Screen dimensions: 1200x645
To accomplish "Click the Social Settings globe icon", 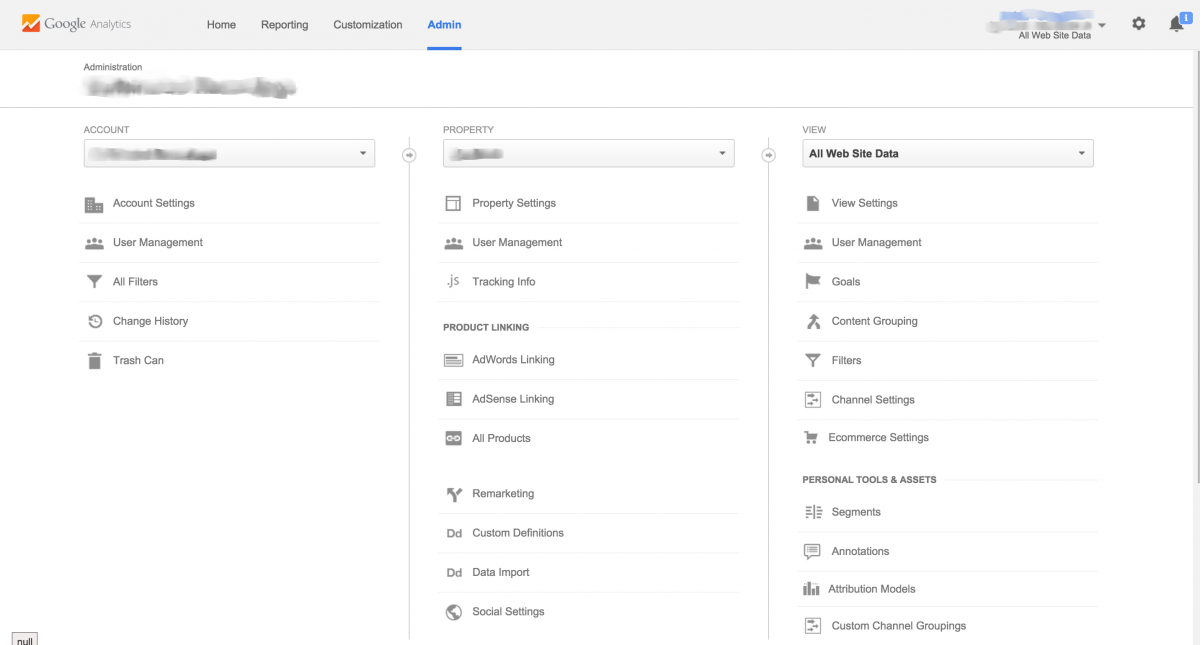I will click(x=453, y=612).
